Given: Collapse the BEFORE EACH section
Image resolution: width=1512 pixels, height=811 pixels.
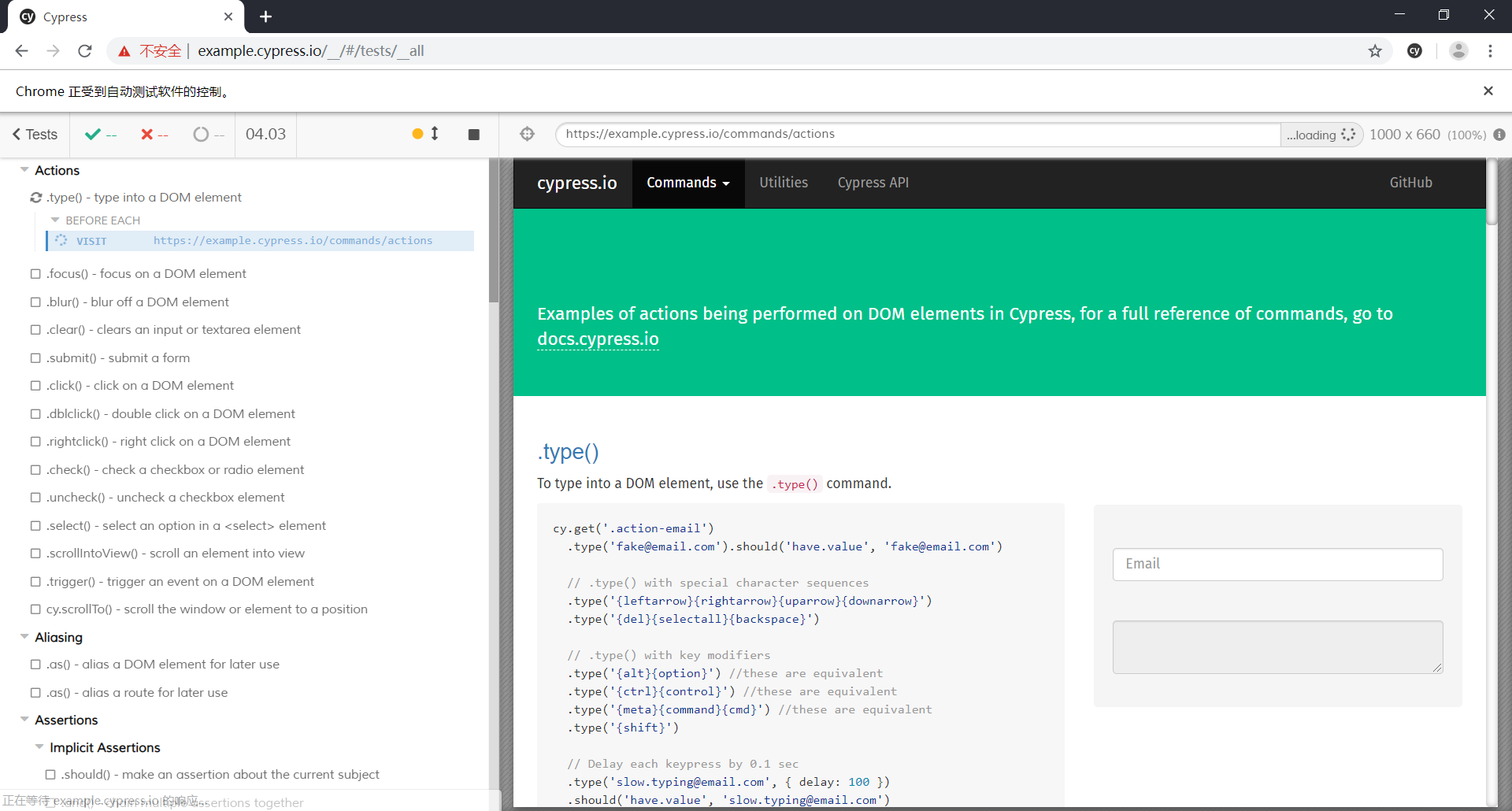Looking at the screenshot, I should [54, 220].
